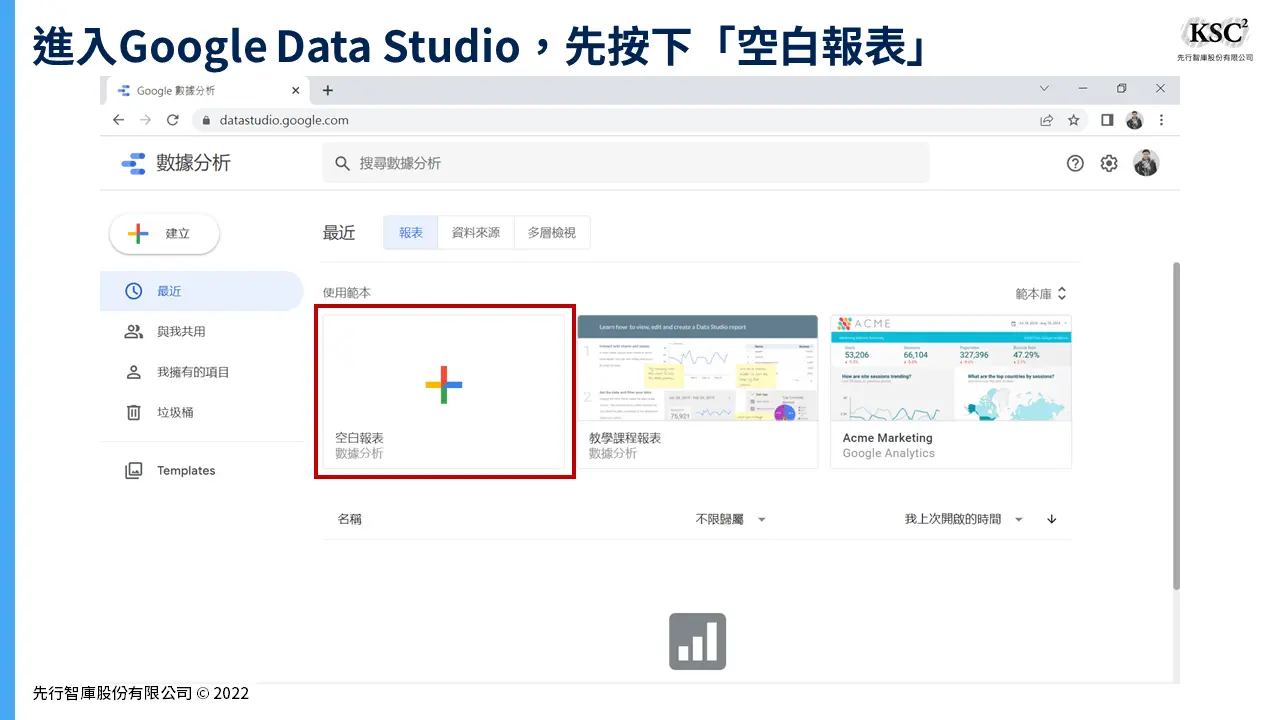The image size is (1280, 720).
Task: Click the Templates gallery icon in sidebar
Action: [x=133, y=470]
